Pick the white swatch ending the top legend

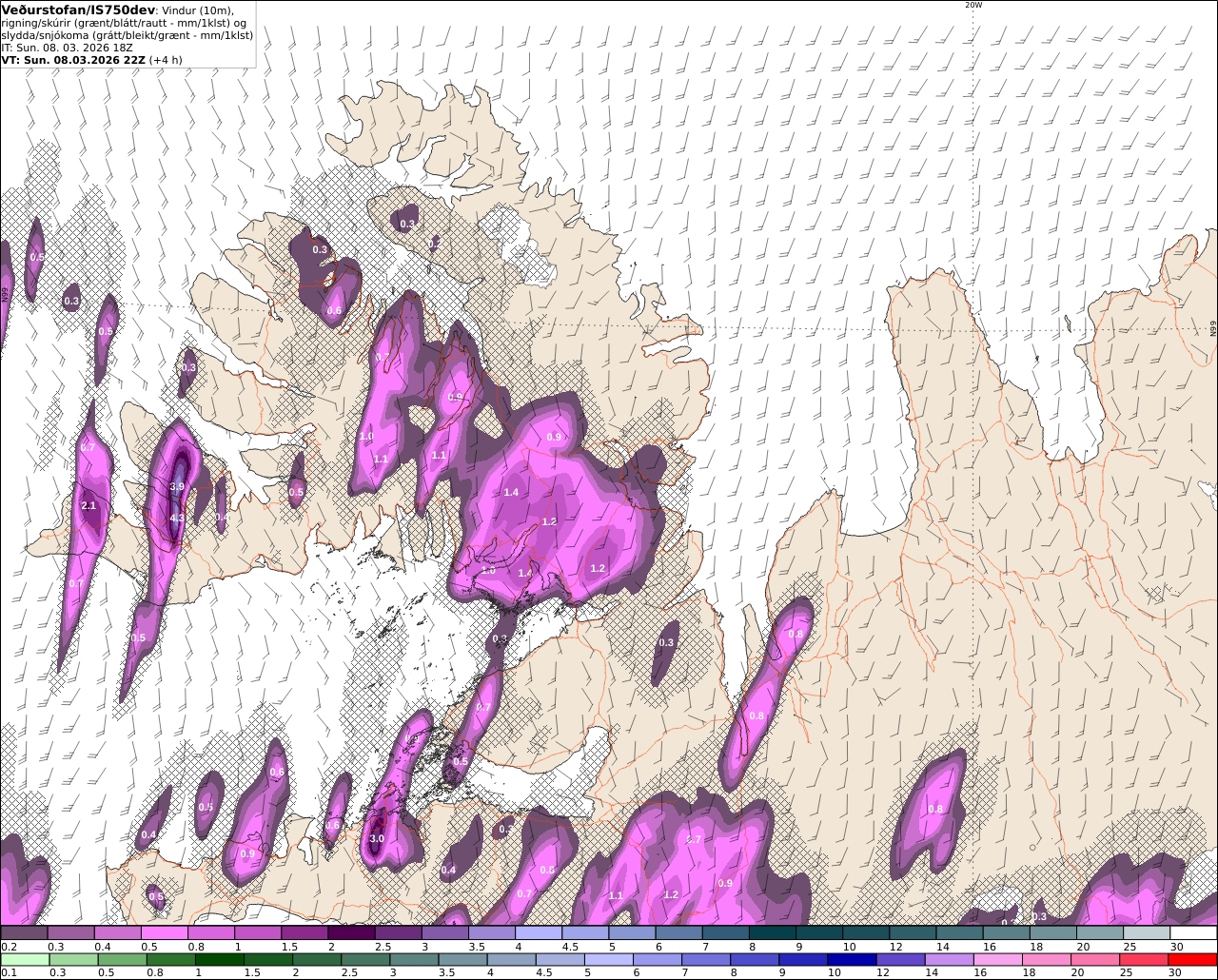pyautogui.click(x=1193, y=933)
